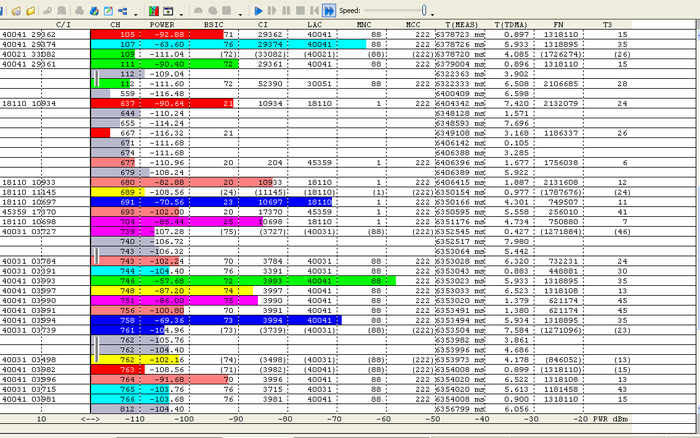
Task: Click the greyed-out gear icon
Action: click(x=212, y=11)
